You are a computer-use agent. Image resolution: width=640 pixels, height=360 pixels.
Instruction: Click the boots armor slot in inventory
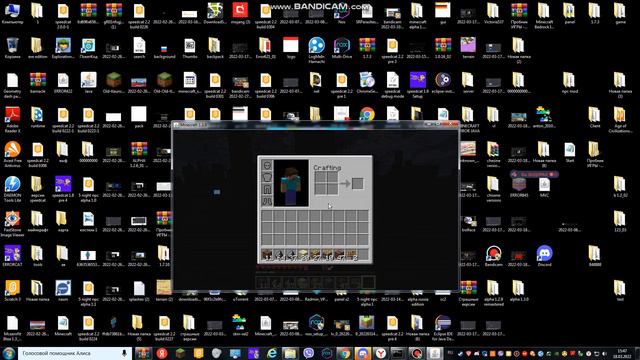coord(267,201)
